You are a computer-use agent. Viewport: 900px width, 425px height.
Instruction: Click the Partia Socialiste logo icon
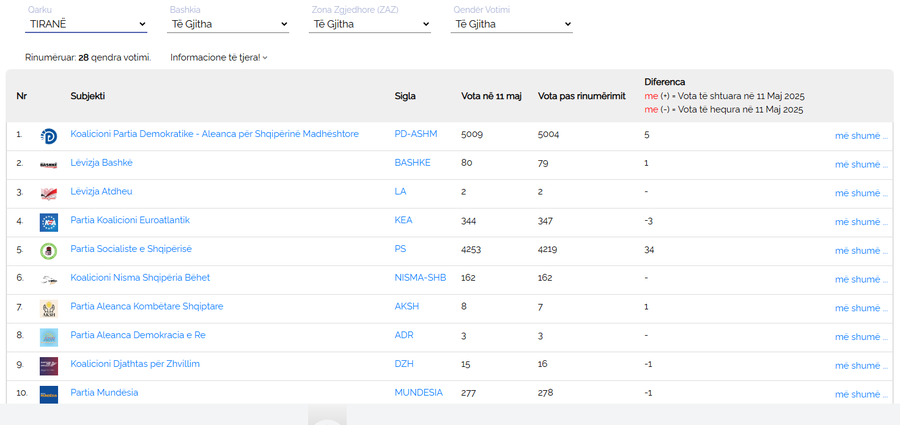(49, 251)
